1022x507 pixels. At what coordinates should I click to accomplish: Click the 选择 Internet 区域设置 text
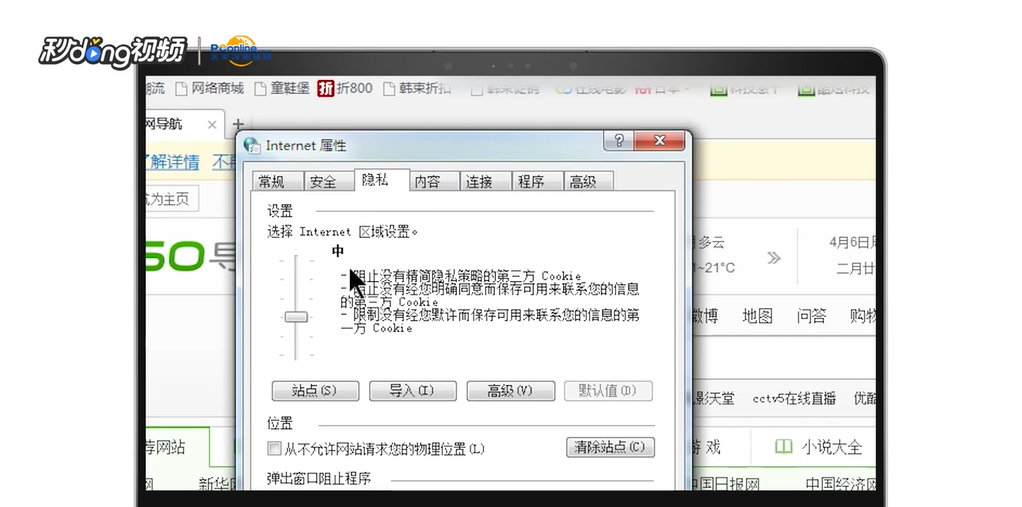tap(342, 231)
